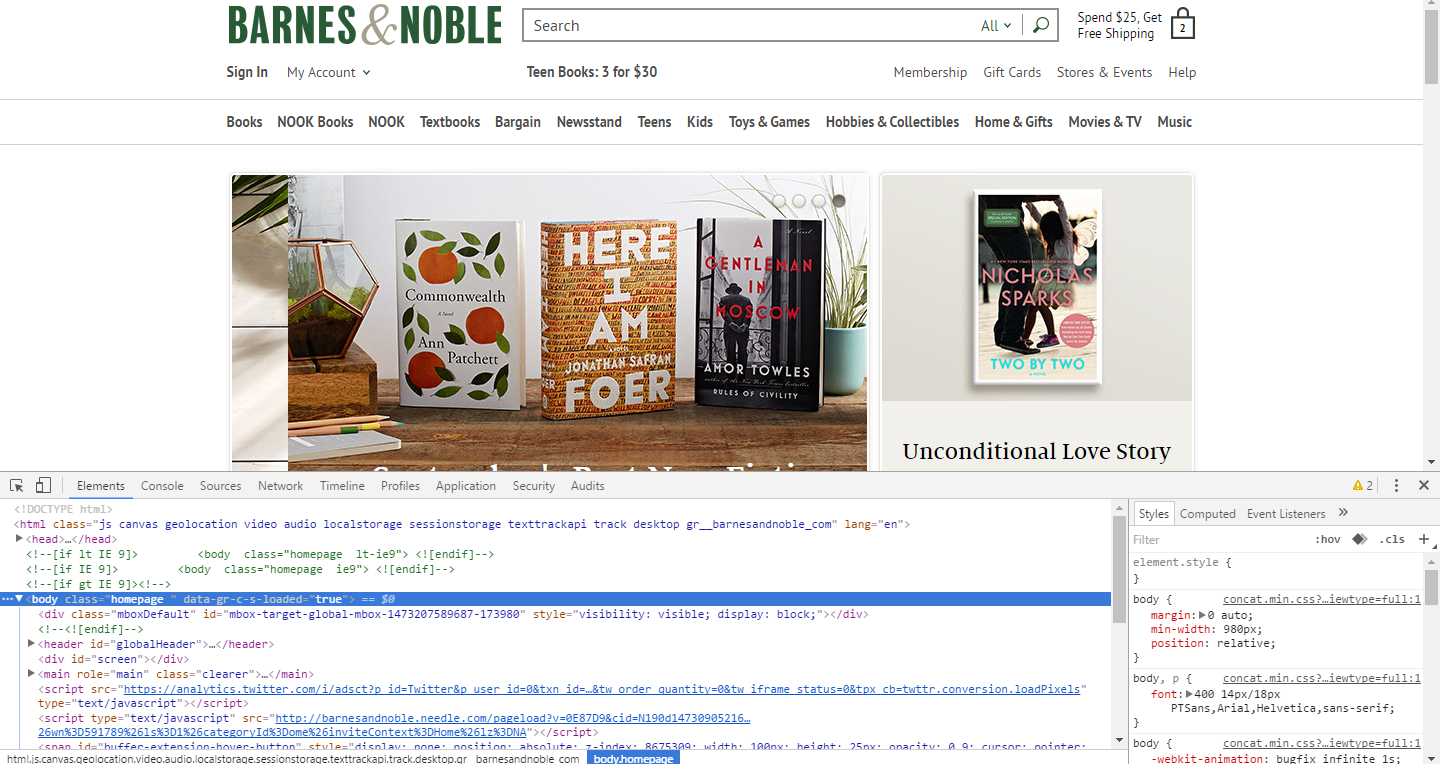Screen dimensions: 1441x764
Task: Switch to the Application tab
Action: tap(465, 485)
